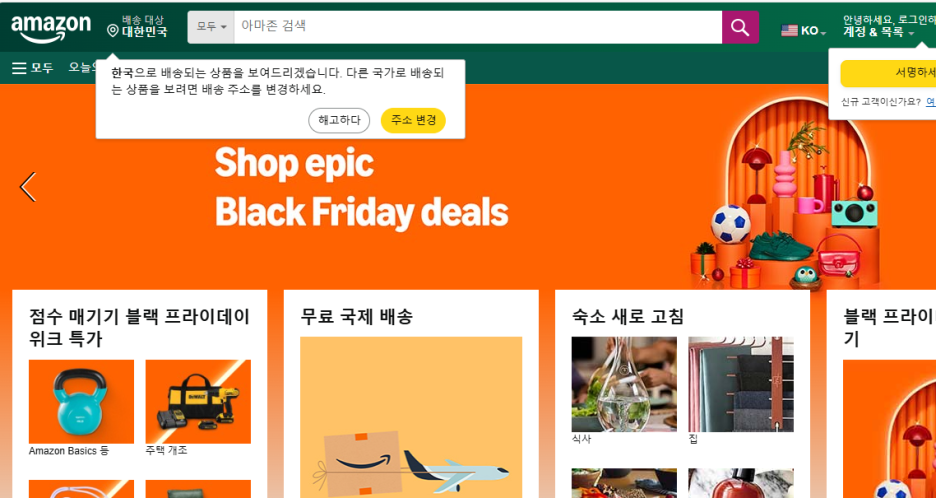Open the DeWalt drill 주택 개조 thumbnail
Image resolution: width=936 pixels, height=498 pixels.
(x=198, y=401)
